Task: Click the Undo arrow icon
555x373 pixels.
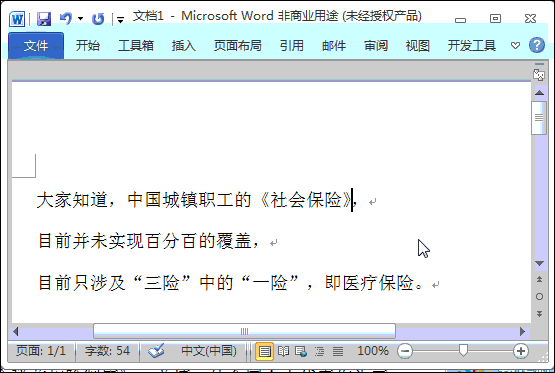Action: pos(66,18)
